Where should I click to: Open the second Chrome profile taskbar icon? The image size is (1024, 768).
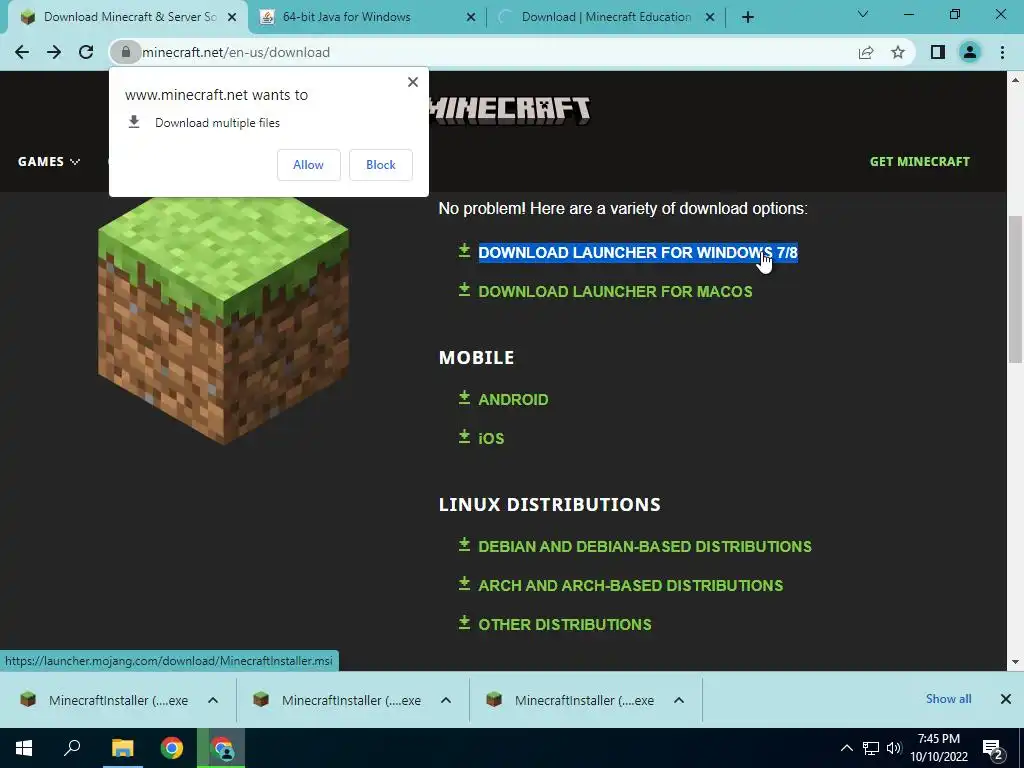221,748
